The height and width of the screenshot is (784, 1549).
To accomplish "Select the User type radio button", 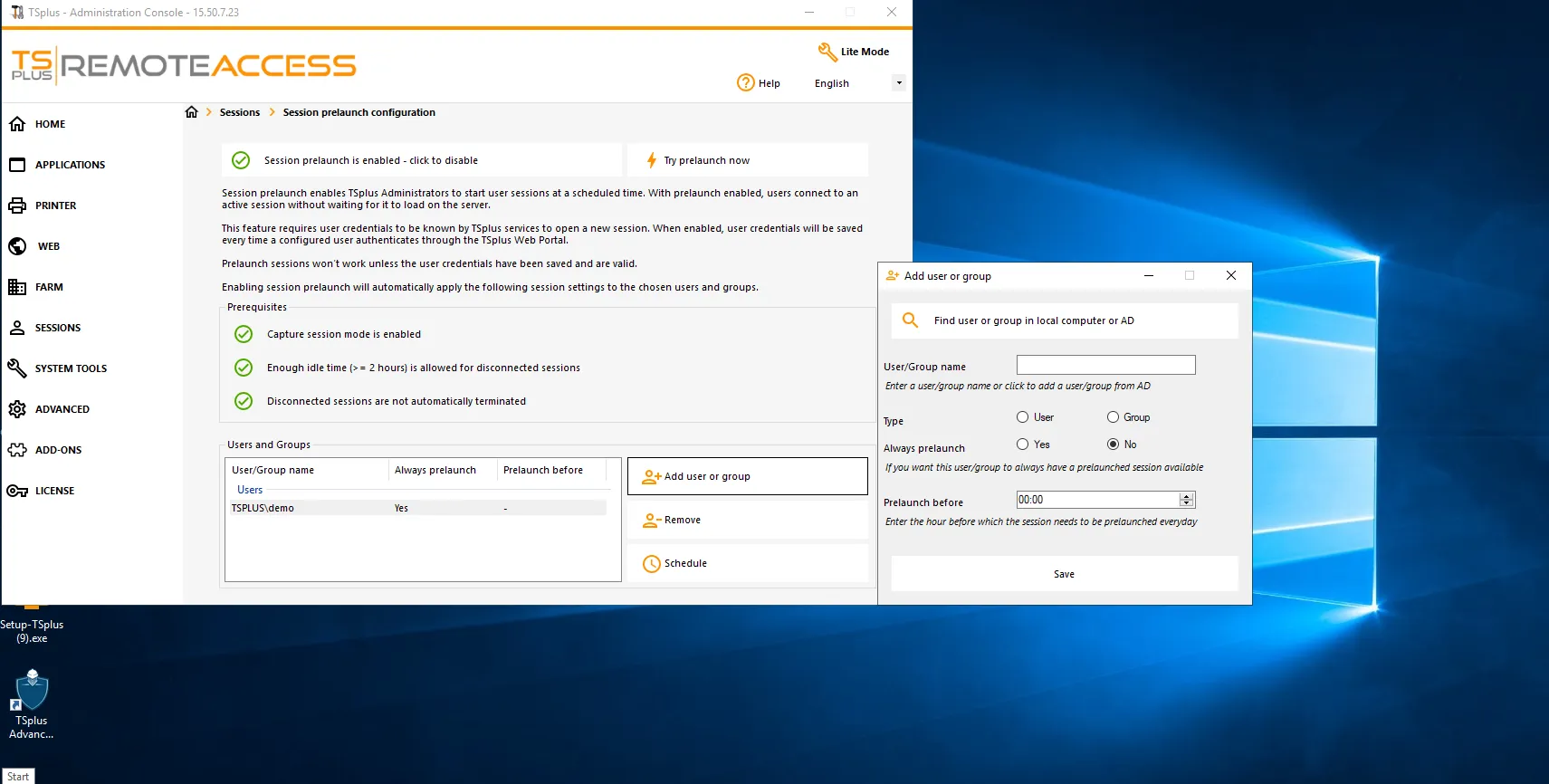I will (1022, 417).
